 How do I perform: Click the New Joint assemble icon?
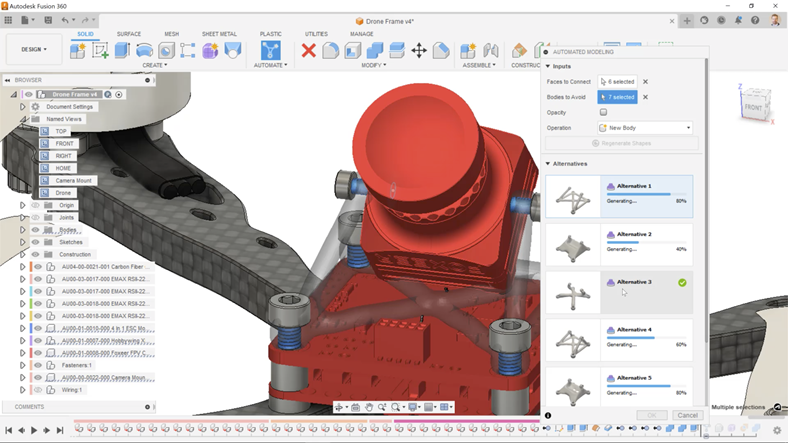(468, 50)
